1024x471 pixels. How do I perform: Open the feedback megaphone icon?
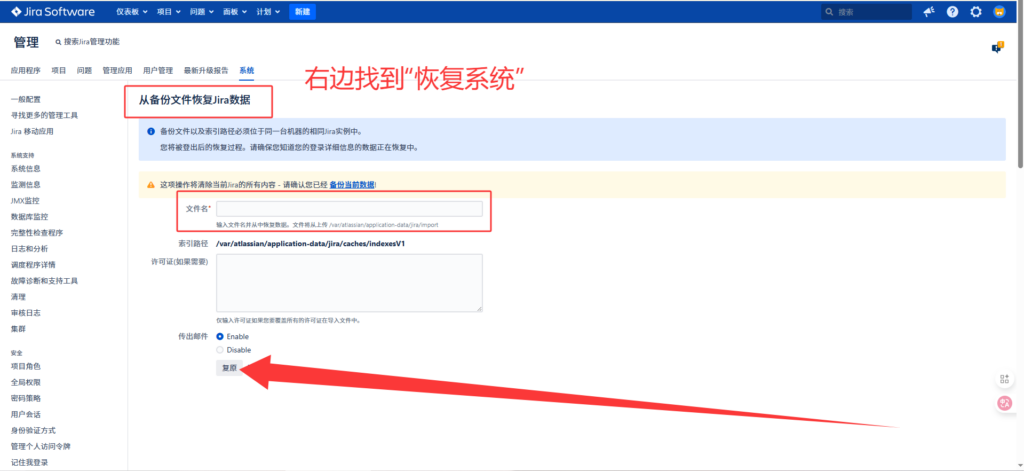coord(928,12)
